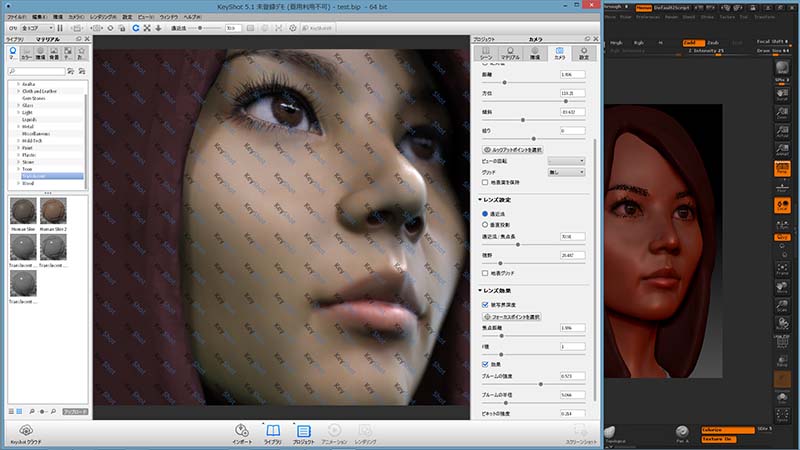Viewport: 800px width, 450px height.
Task: Expand the Wood material category arrow
Action: pos(18,183)
